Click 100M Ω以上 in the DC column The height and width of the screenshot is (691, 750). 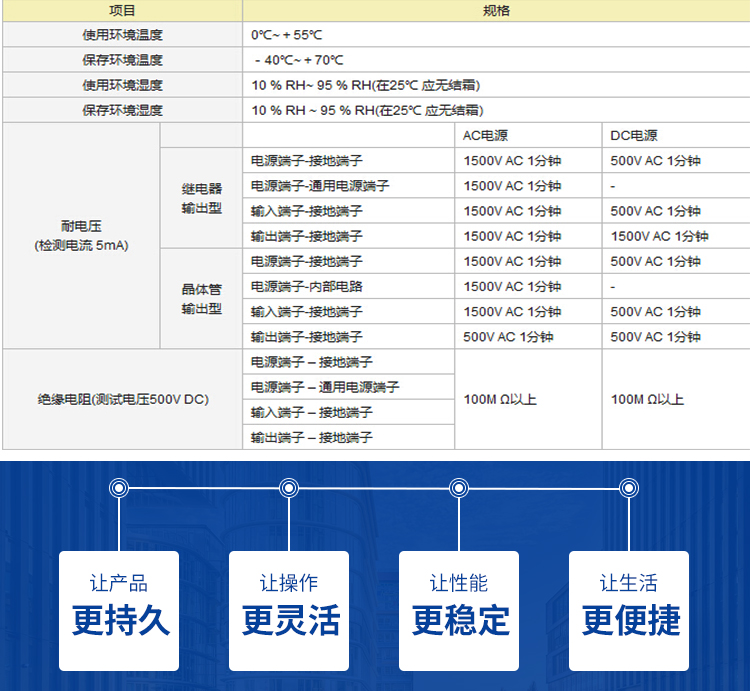pos(647,400)
